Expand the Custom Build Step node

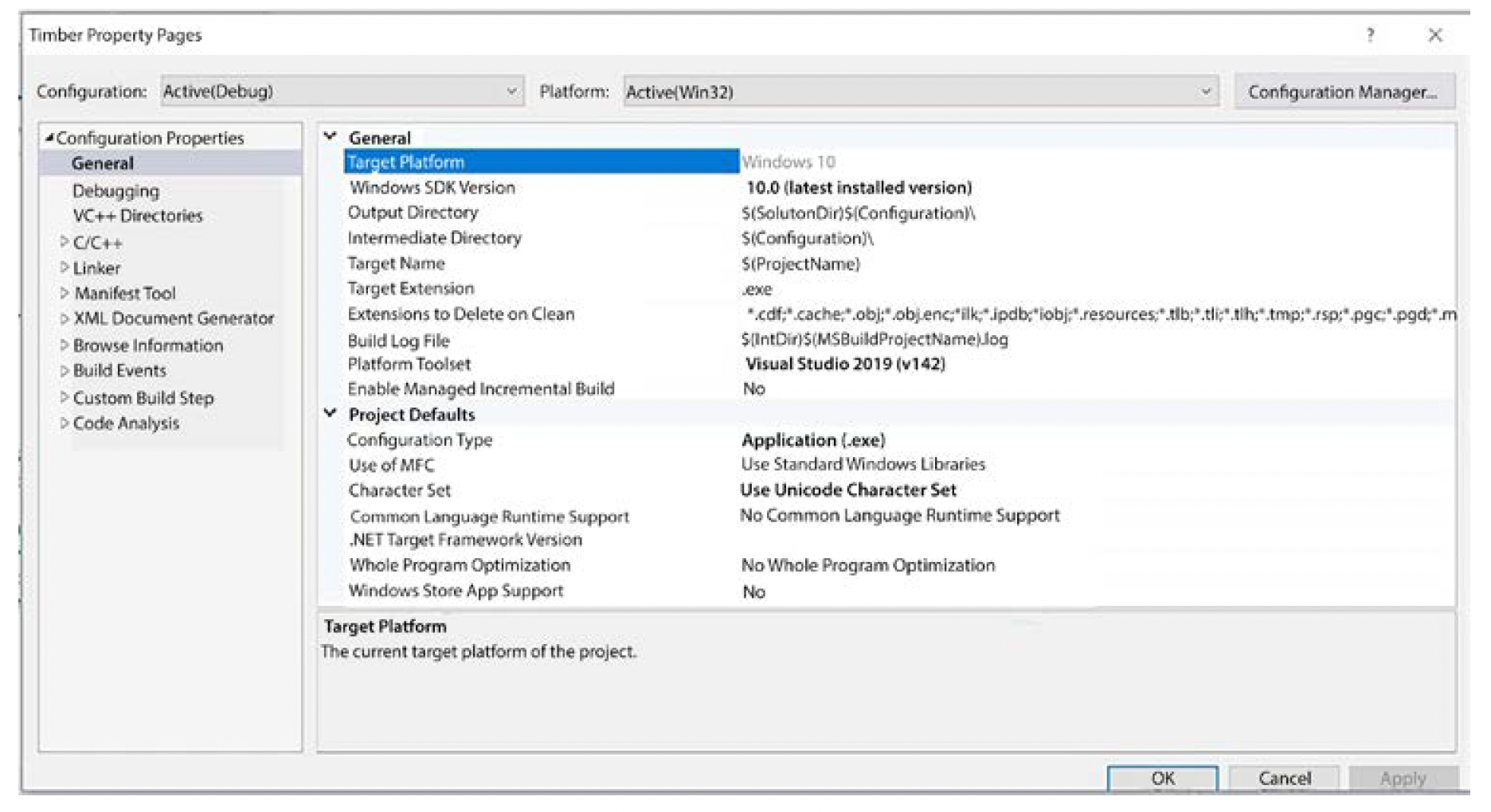[x=65, y=397]
